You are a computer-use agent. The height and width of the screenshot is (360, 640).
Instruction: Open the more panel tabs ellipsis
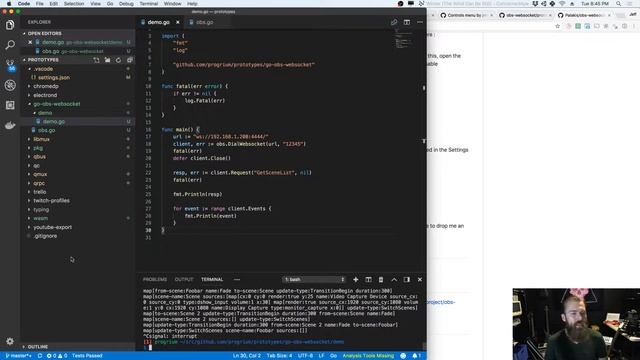point(237,280)
